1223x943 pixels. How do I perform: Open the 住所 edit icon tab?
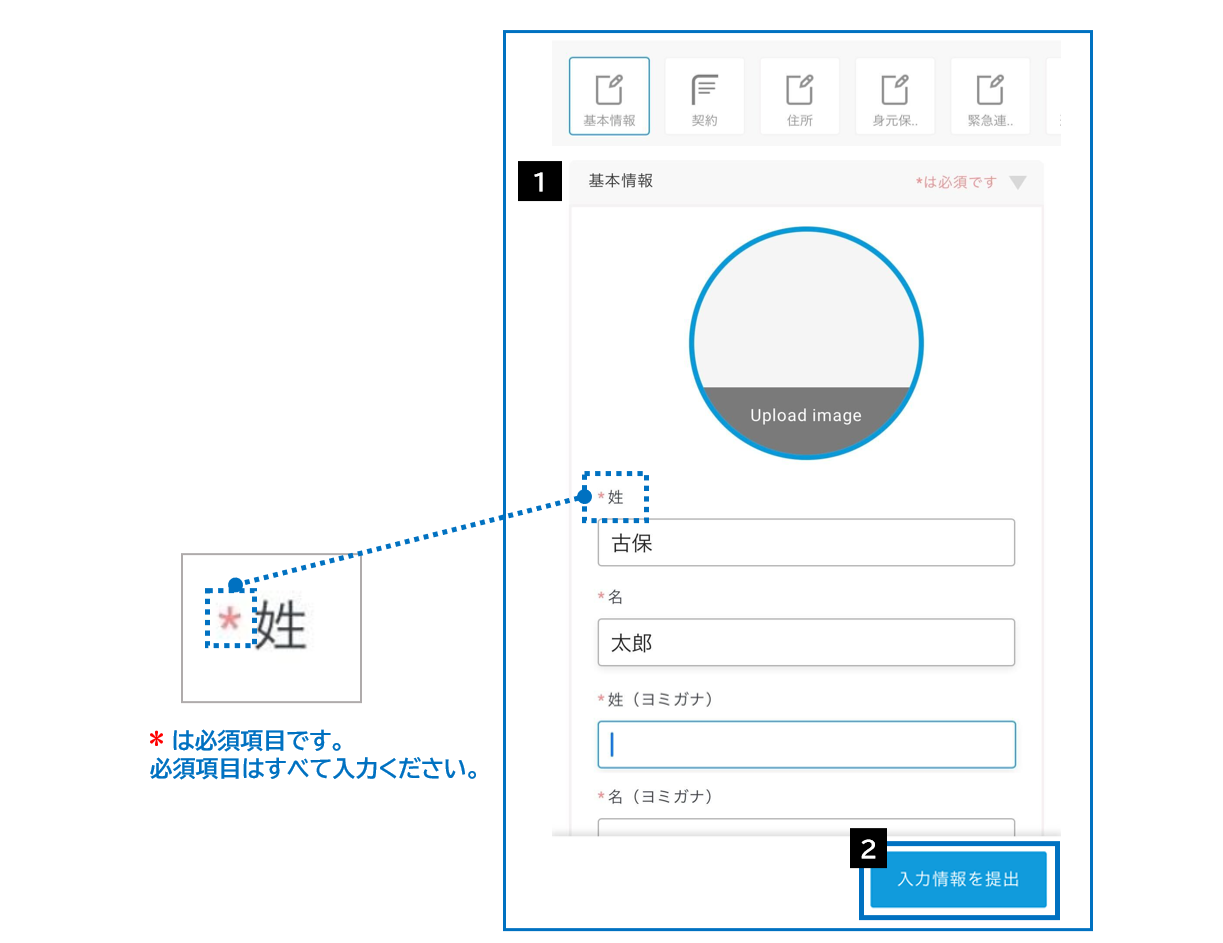(x=800, y=96)
